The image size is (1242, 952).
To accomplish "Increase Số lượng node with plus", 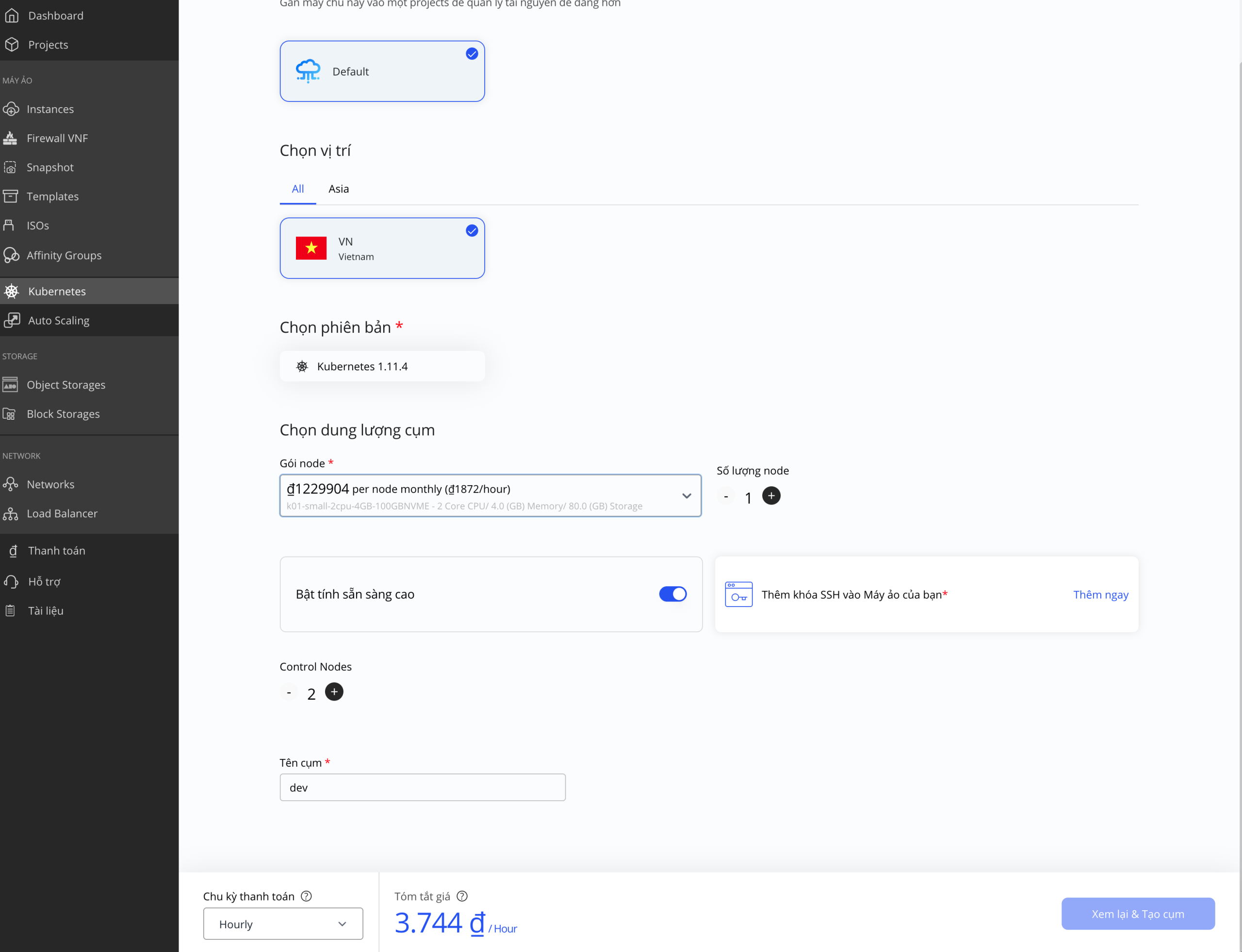I will [770, 496].
